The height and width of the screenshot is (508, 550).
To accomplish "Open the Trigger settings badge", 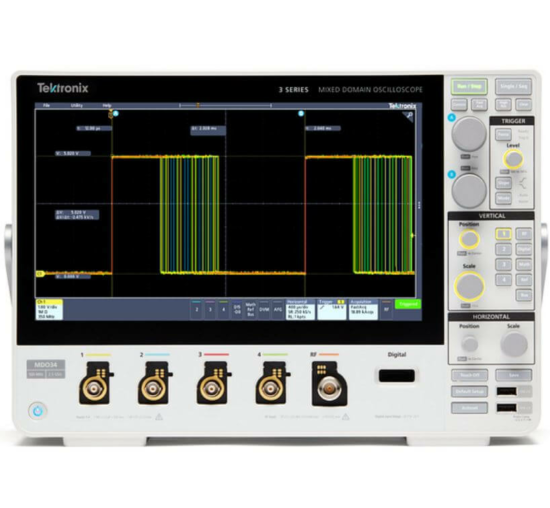I will (331, 310).
